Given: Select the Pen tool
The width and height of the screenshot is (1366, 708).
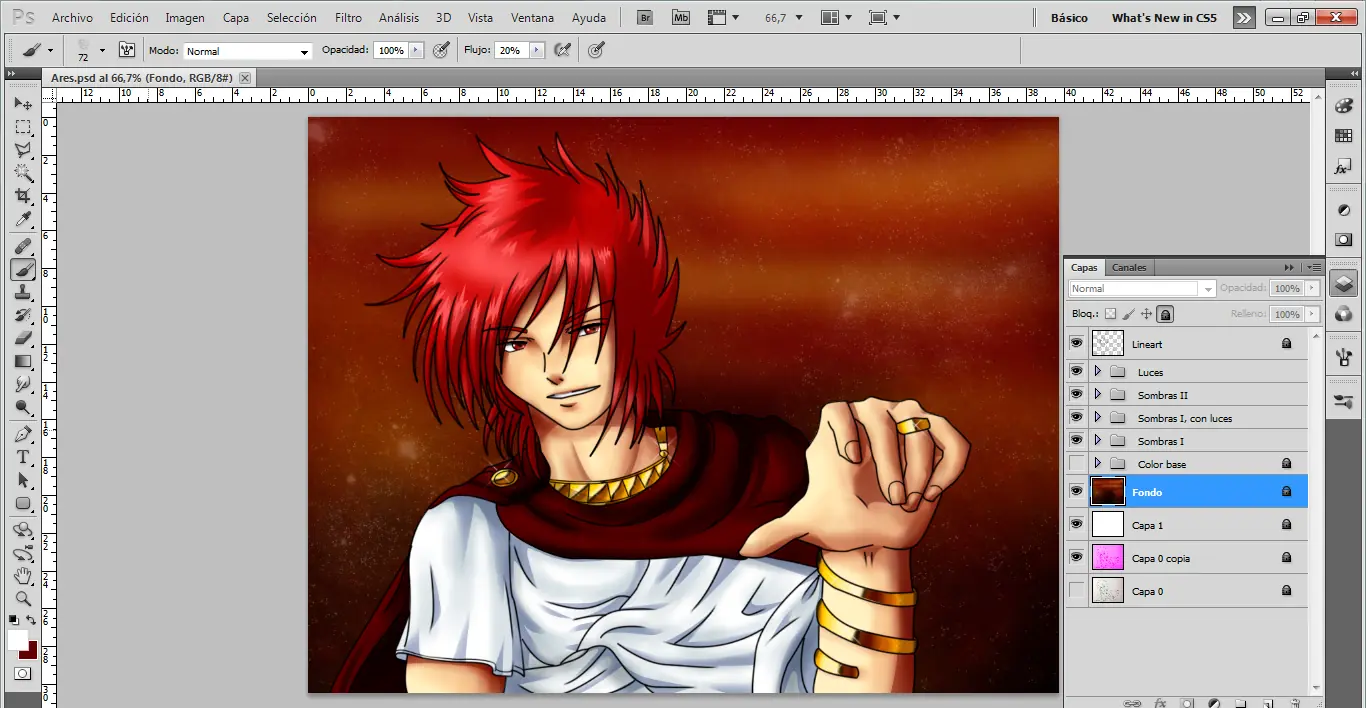Looking at the screenshot, I should coord(23,434).
